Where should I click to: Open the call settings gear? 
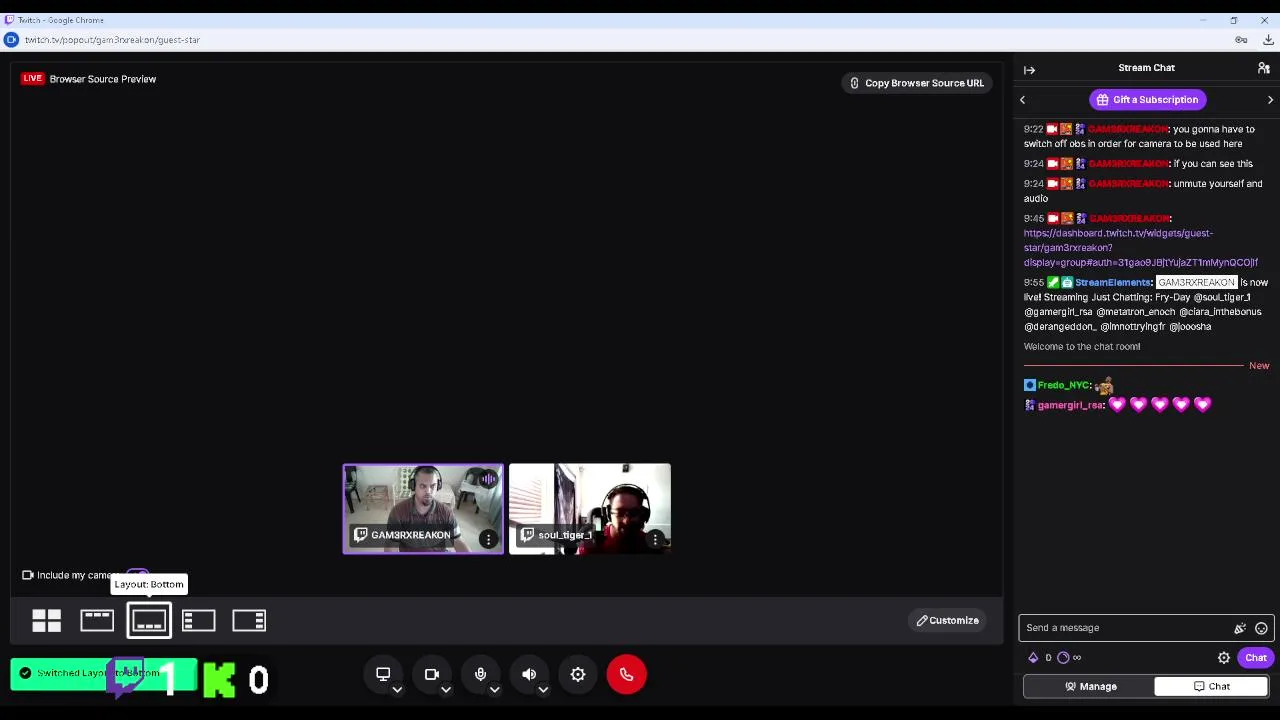coord(578,674)
